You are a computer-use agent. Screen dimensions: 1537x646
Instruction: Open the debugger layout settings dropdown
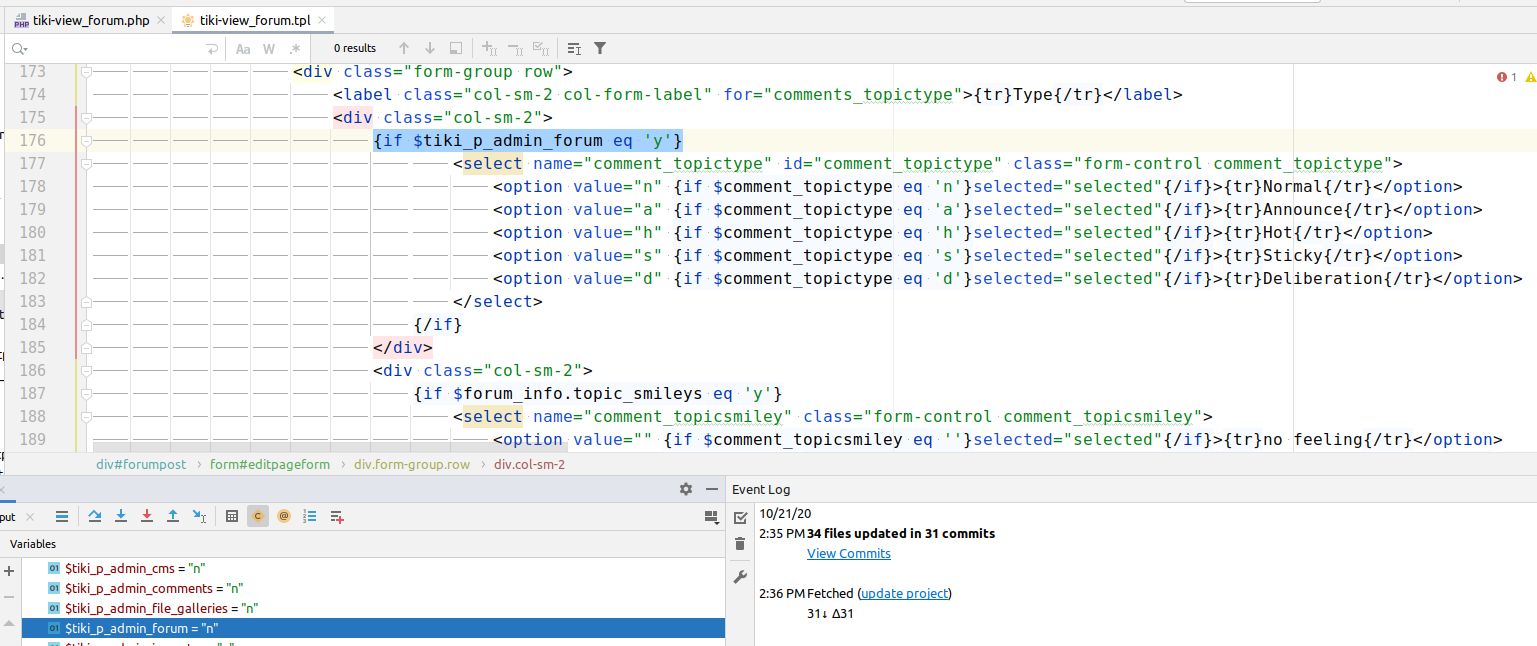coord(711,516)
